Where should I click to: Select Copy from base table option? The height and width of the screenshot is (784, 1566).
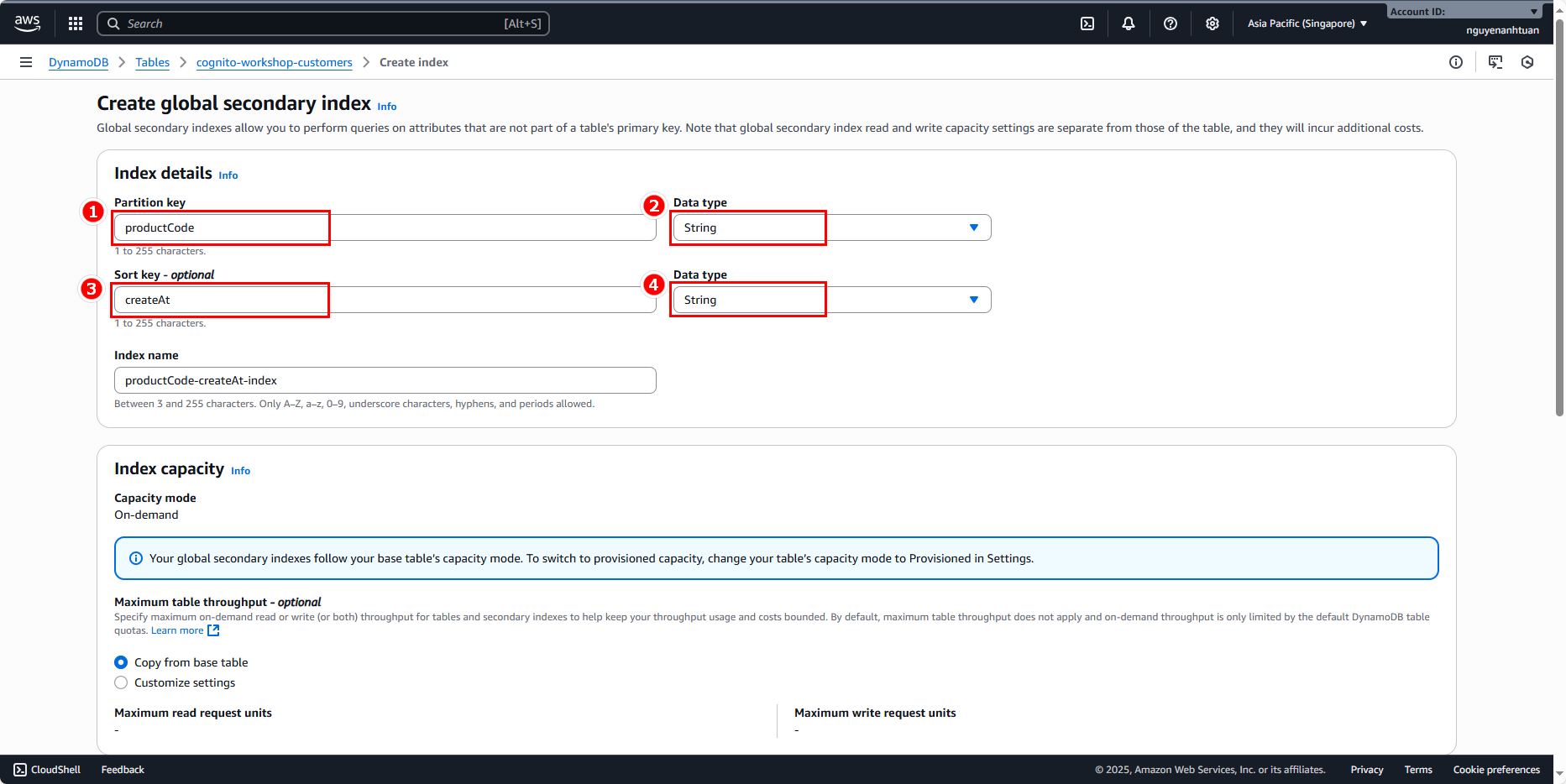coord(121,662)
